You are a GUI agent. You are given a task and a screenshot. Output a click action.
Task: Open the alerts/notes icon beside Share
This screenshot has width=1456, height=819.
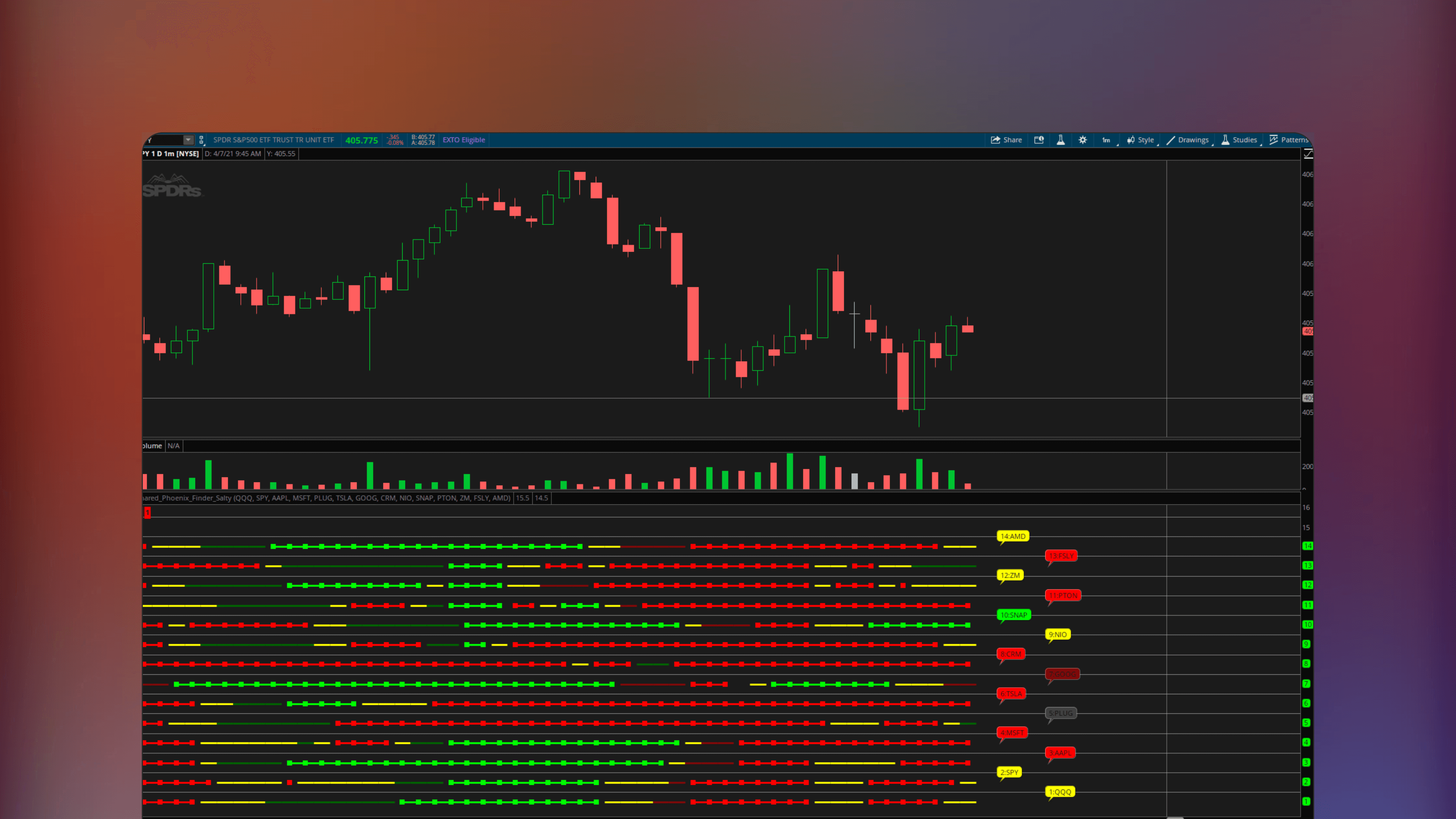pos(1039,140)
